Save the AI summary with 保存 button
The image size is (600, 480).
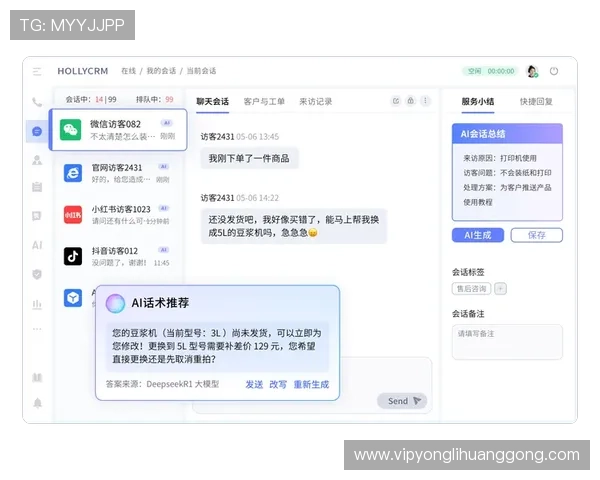click(x=536, y=235)
